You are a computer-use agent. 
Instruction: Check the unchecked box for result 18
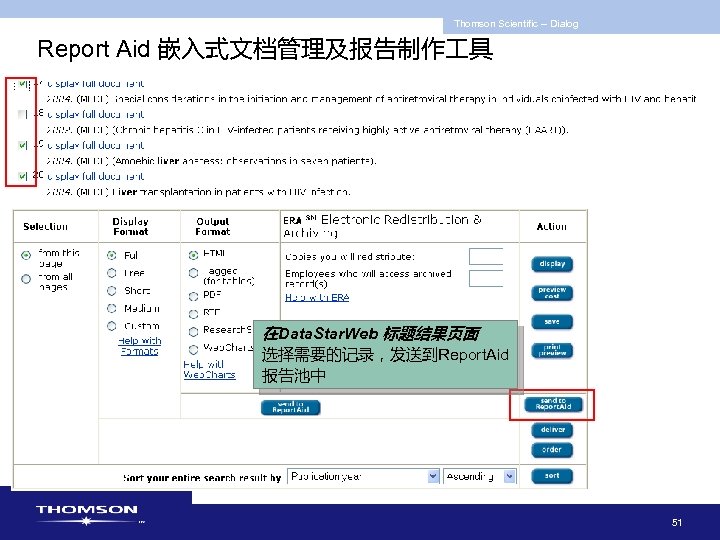(x=22, y=114)
